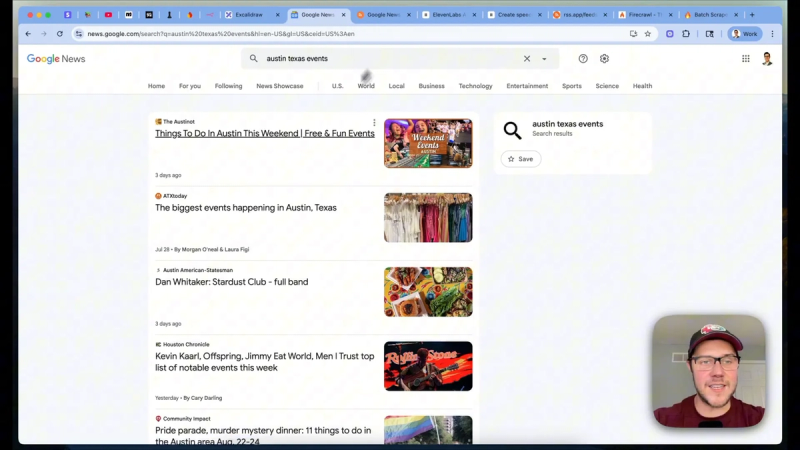Open the For you section
Image resolution: width=800 pixels, height=450 pixels.
click(190, 86)
